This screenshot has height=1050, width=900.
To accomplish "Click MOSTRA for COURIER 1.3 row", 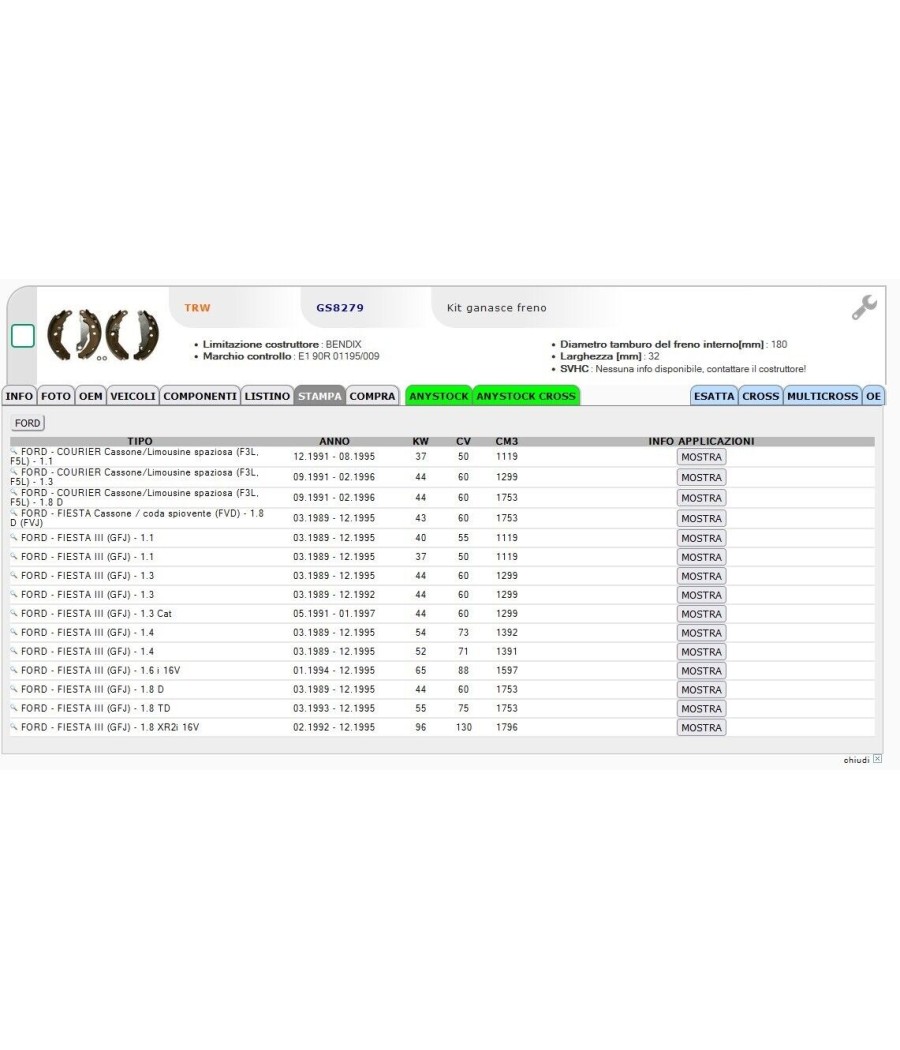I will tap(701, 477).
